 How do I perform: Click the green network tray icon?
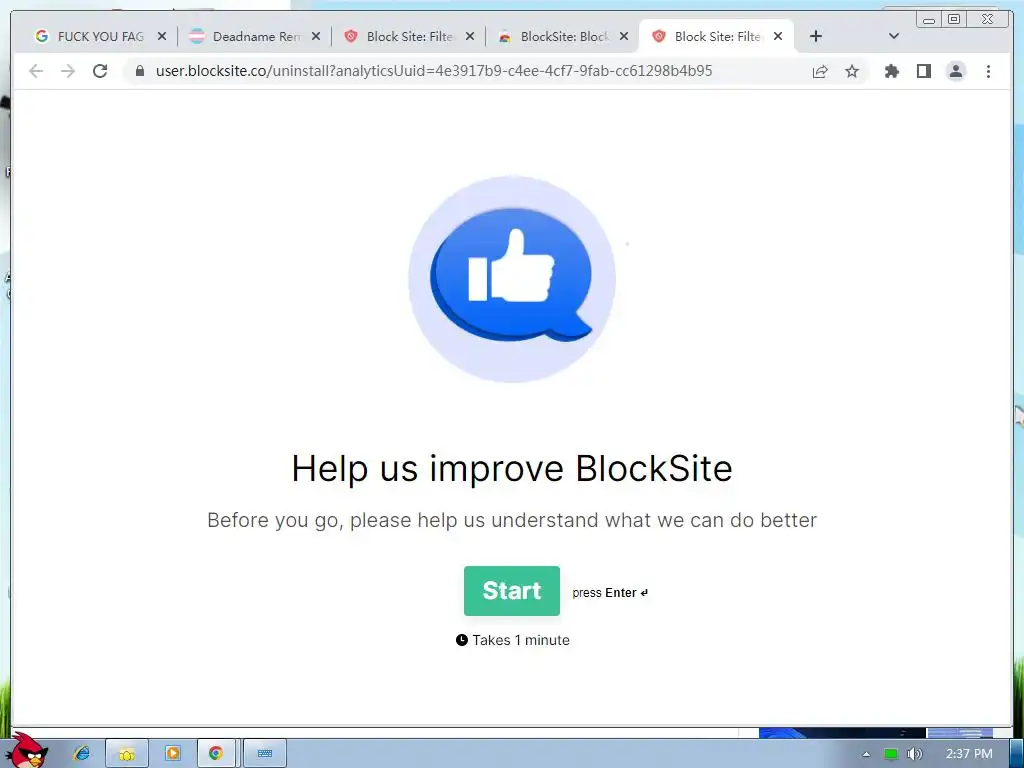[x=891, y=754]
